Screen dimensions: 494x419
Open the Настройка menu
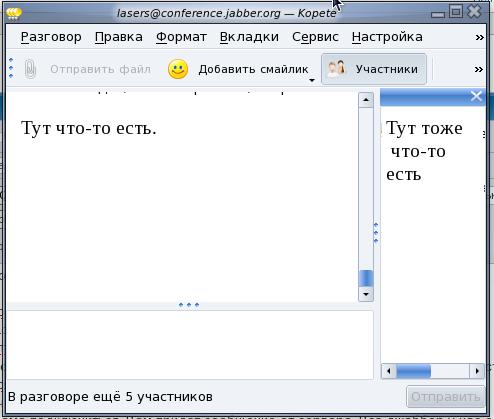pos(387,37)
